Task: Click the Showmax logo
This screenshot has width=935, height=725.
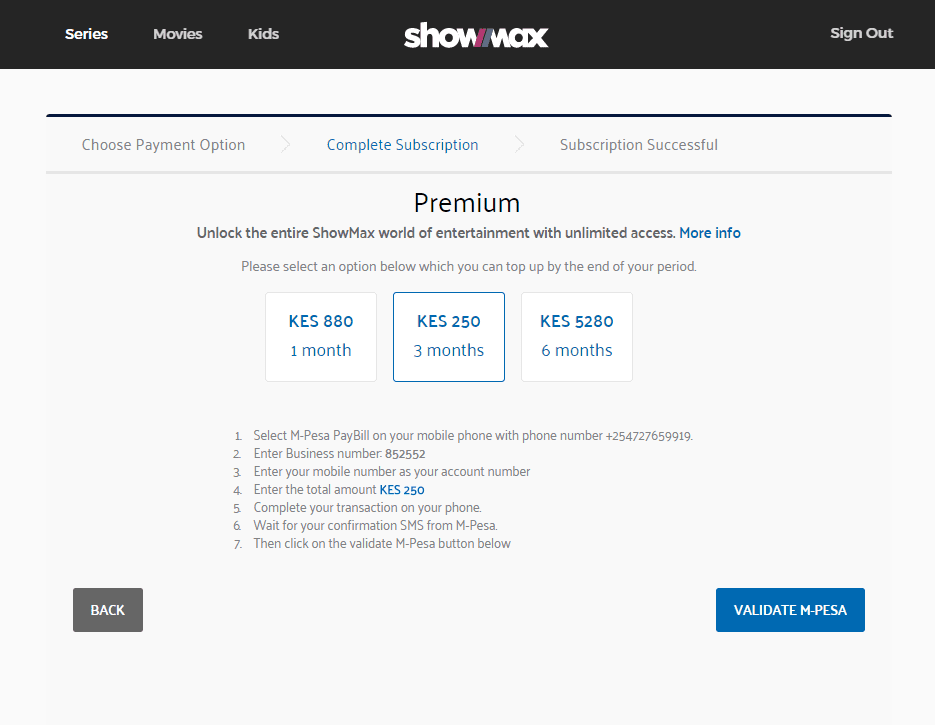Action: pos(476,35)
